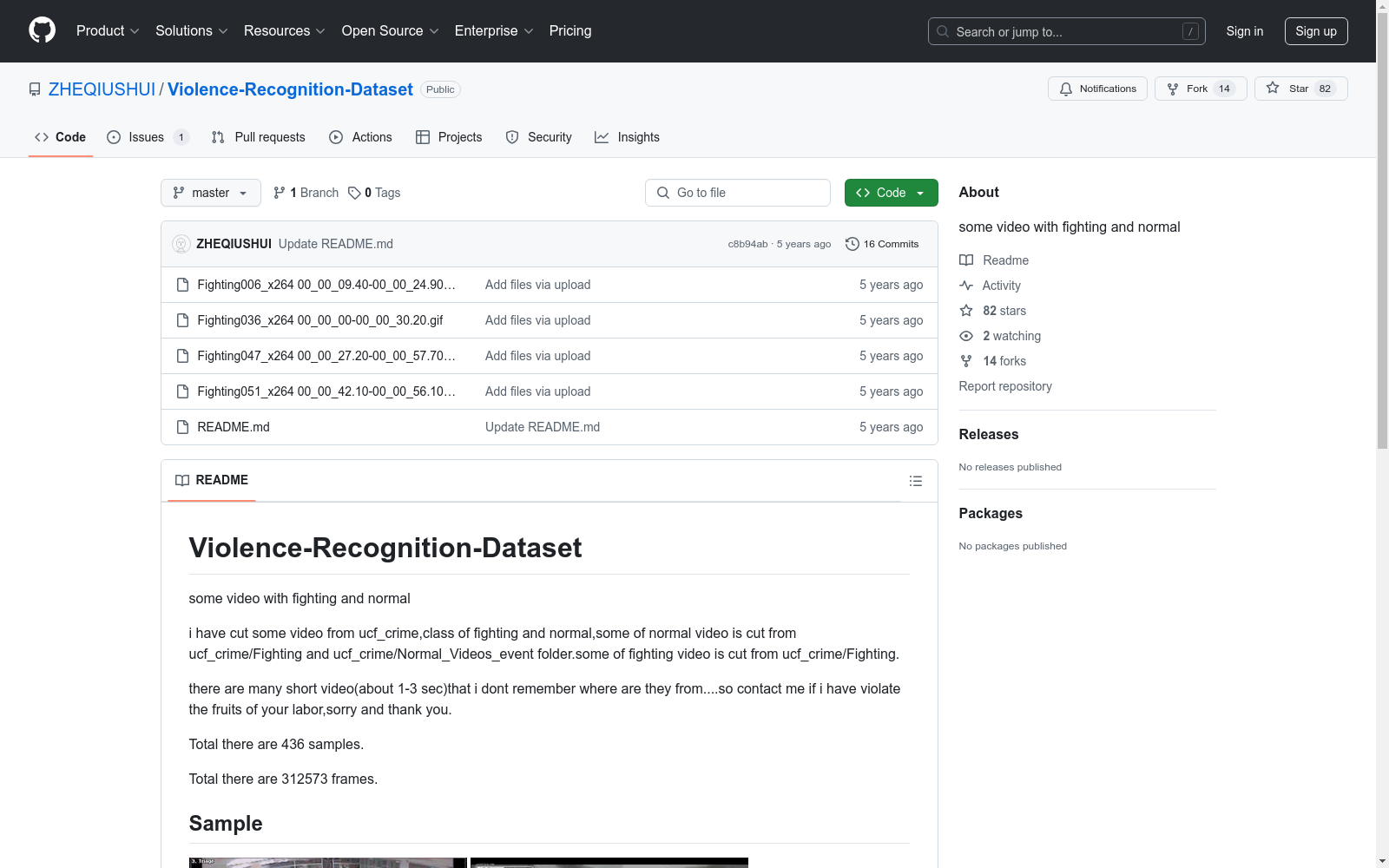Switch to the Code tab
The width and height of the screenshot is (1389, 868).
pos(61,137)
